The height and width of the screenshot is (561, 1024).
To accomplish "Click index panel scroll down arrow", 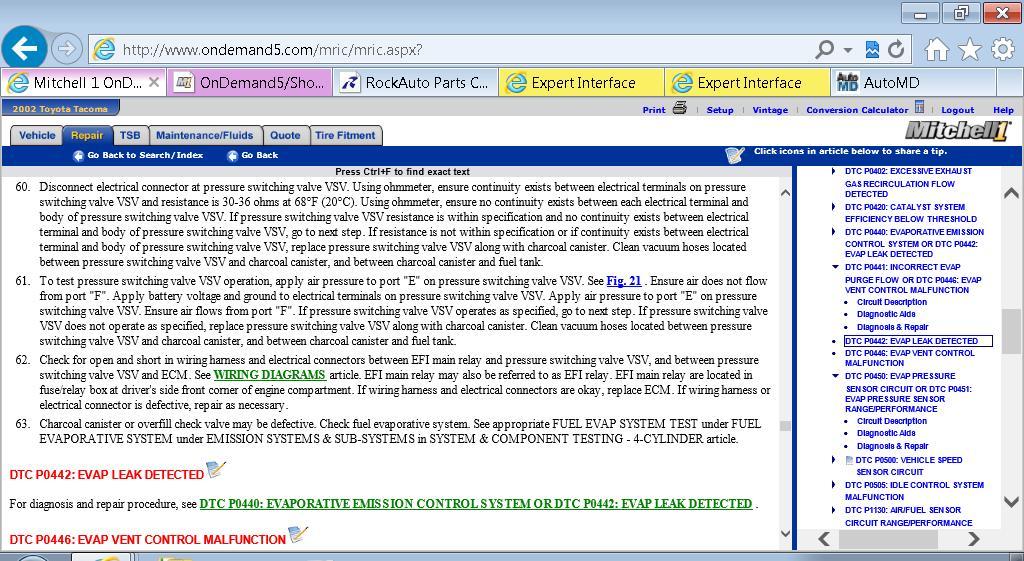I will tap(1011, 502).
